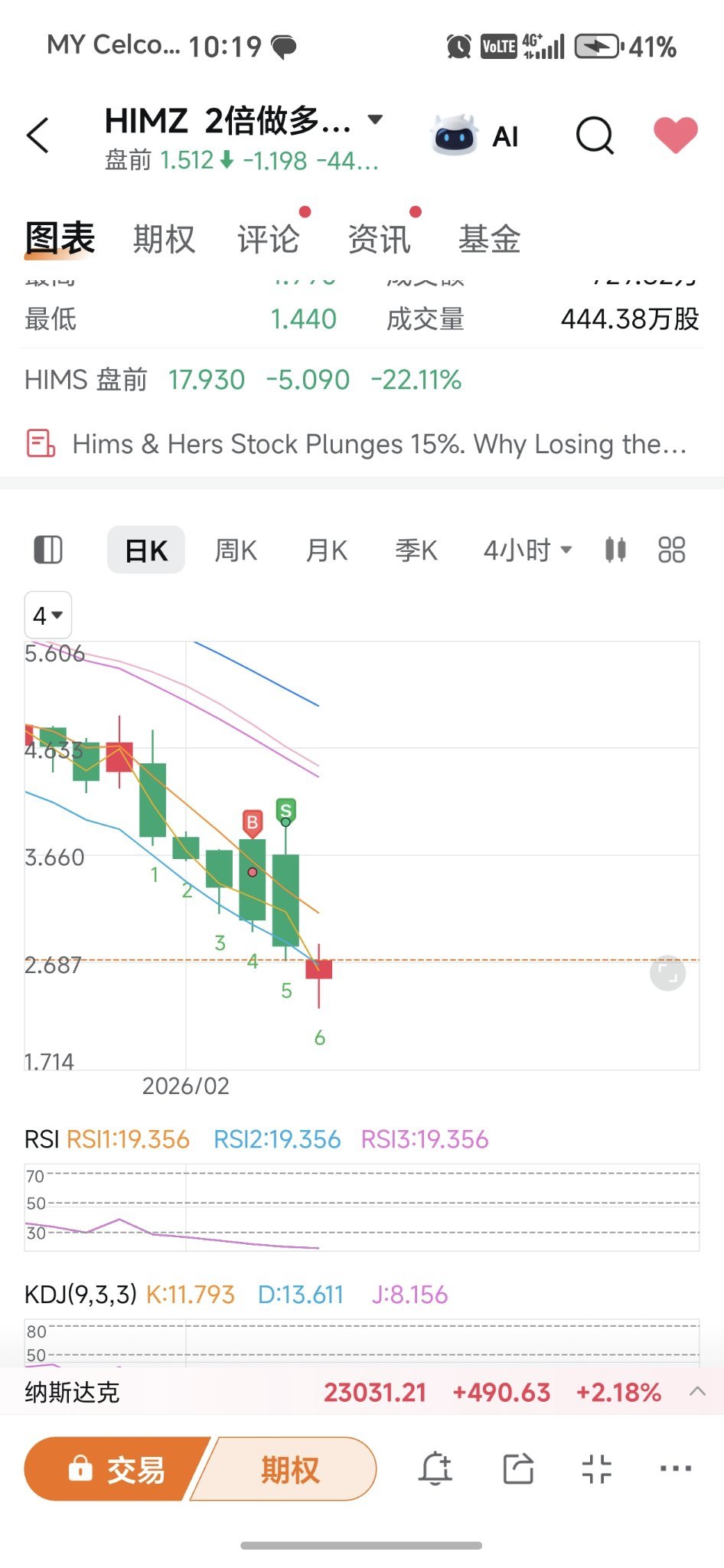Tap the share icon
The height and width of the screenshot is (1568, 724).
[518, 1468]
